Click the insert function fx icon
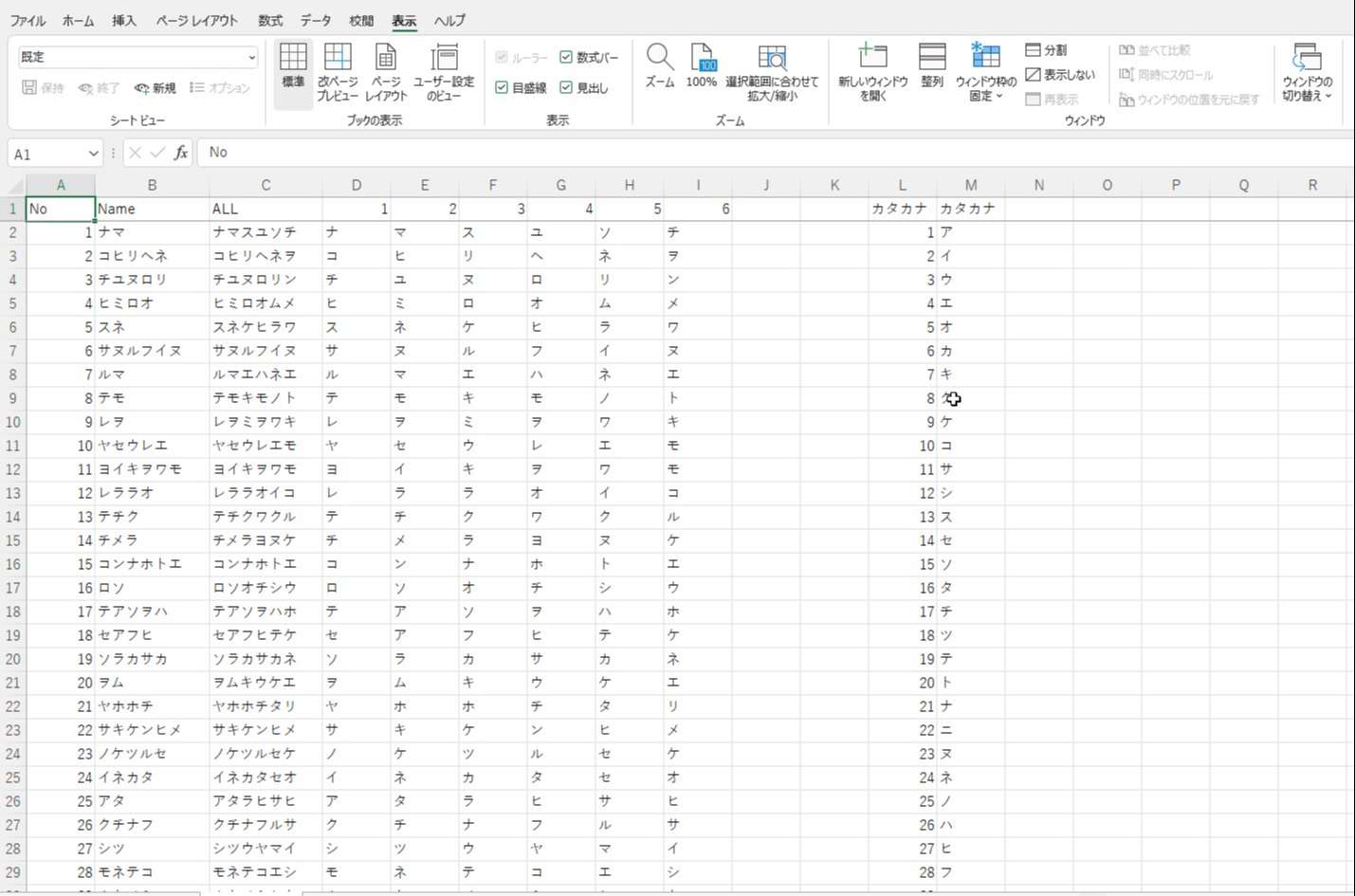The width and height of the screenshot is (1355, 896). point(180,153)
